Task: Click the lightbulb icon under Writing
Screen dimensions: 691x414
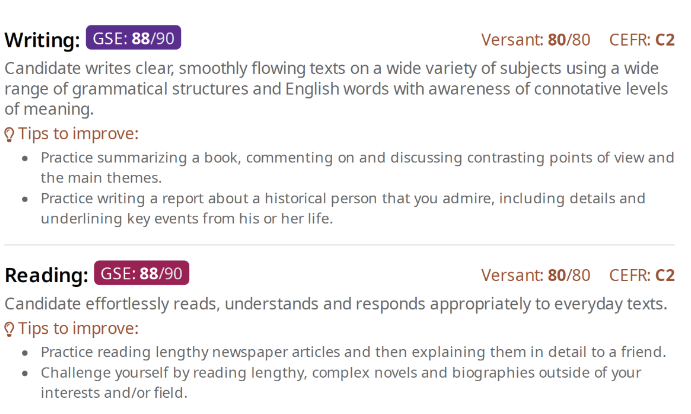Action: [x=9, y=134]
